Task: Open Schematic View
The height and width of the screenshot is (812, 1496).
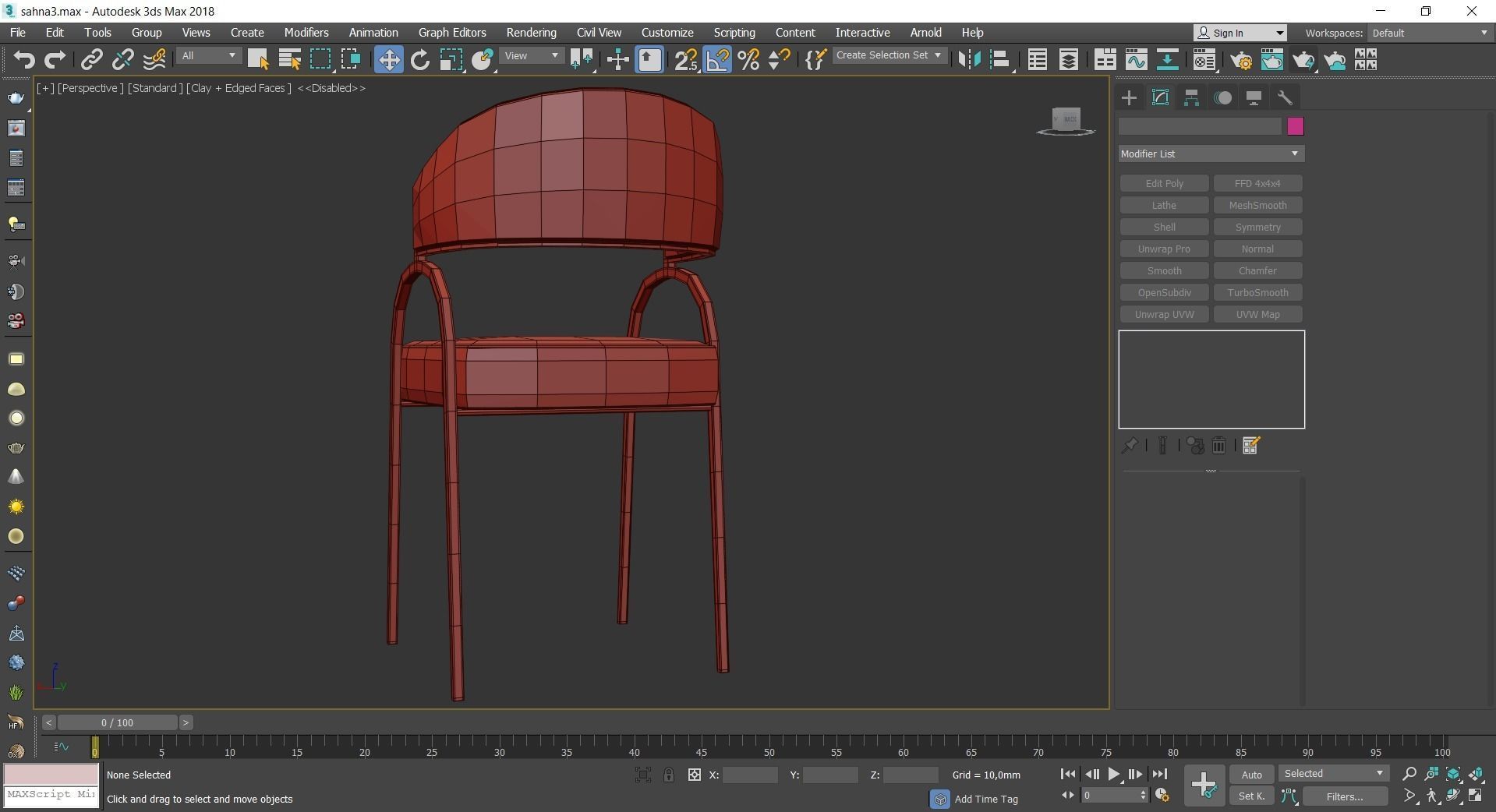Action: [1167, 60]
